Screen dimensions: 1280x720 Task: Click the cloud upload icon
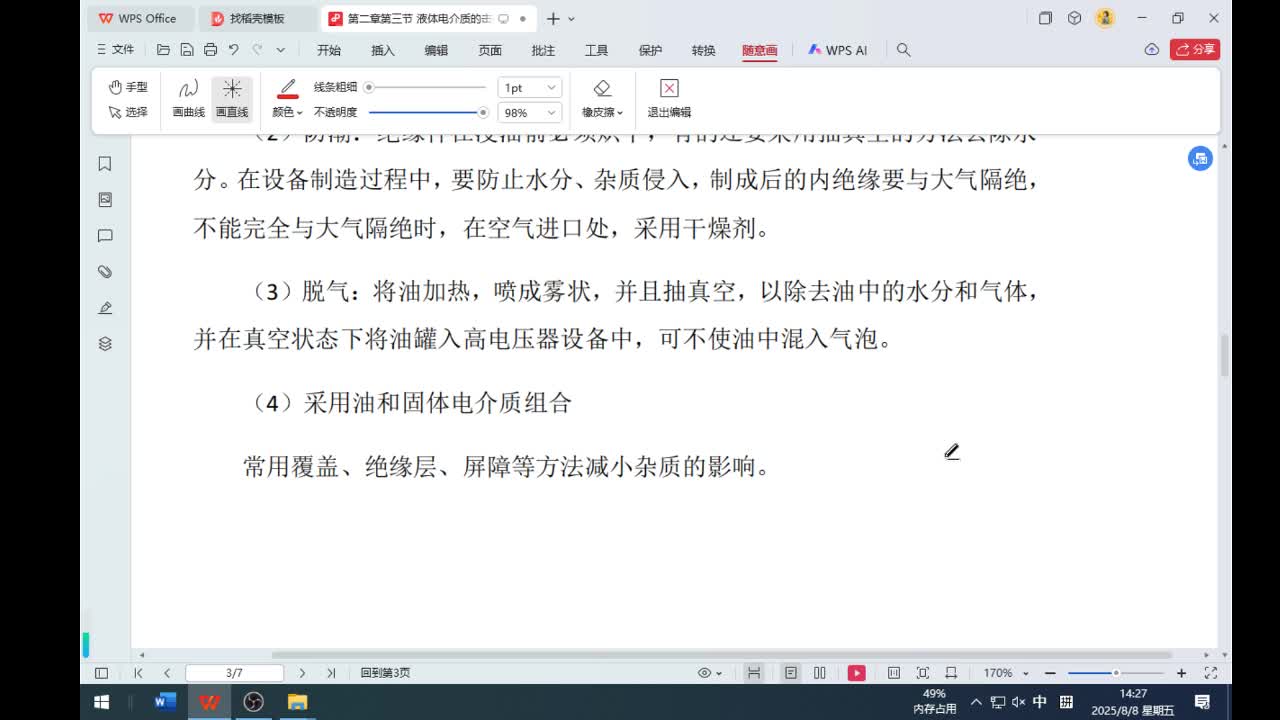(1151, 49)
